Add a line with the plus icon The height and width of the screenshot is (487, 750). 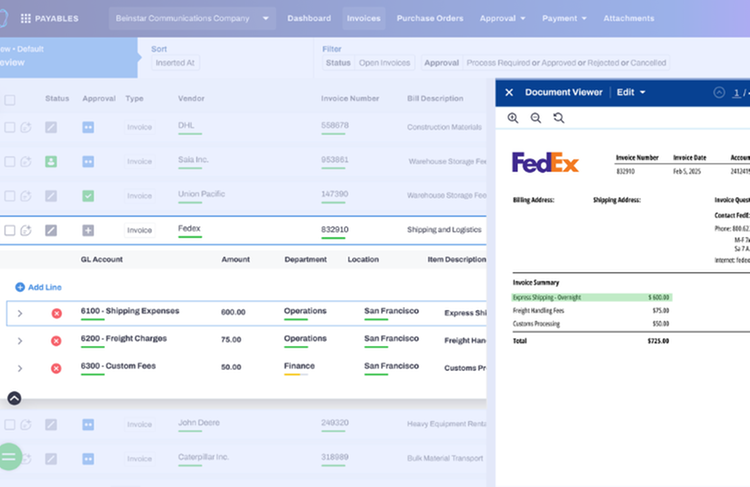[20, 287]
